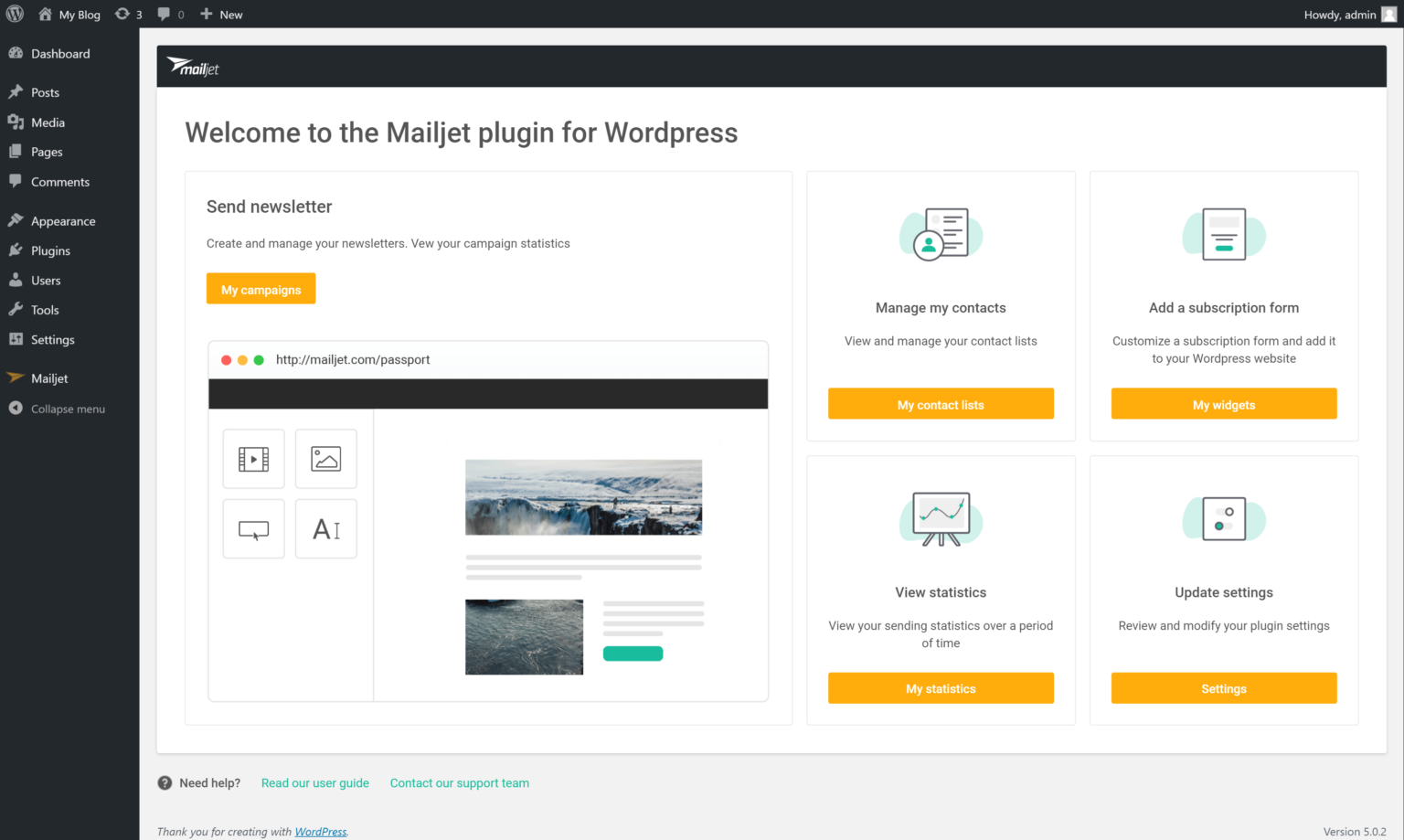
Task: Open 'My contact lists'
Action: 941,403
